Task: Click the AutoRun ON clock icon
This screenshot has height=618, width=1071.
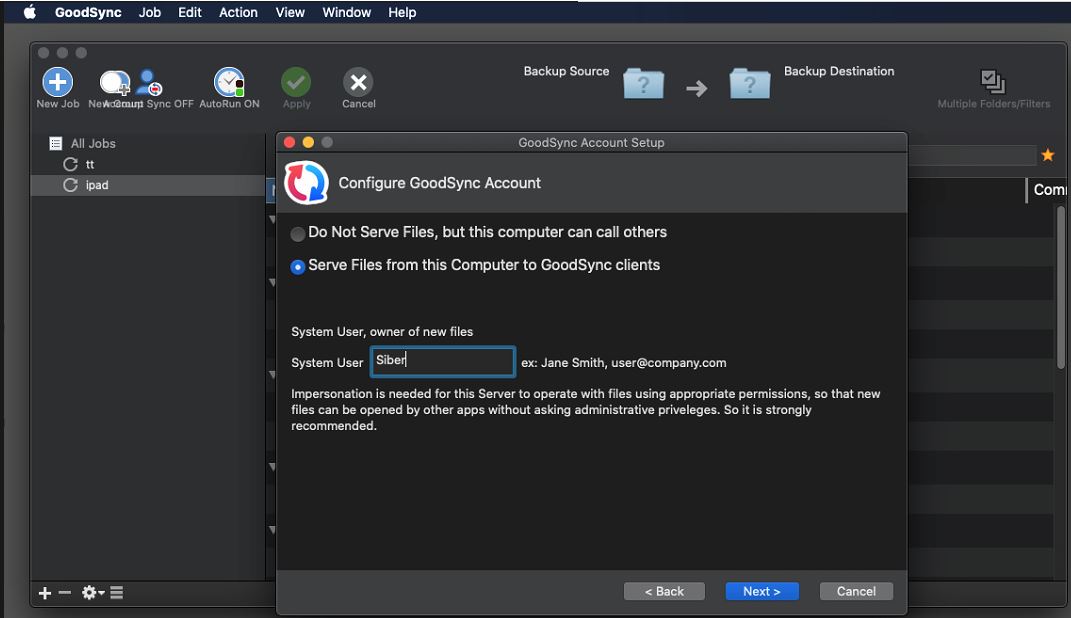Action: pos(229,82)
